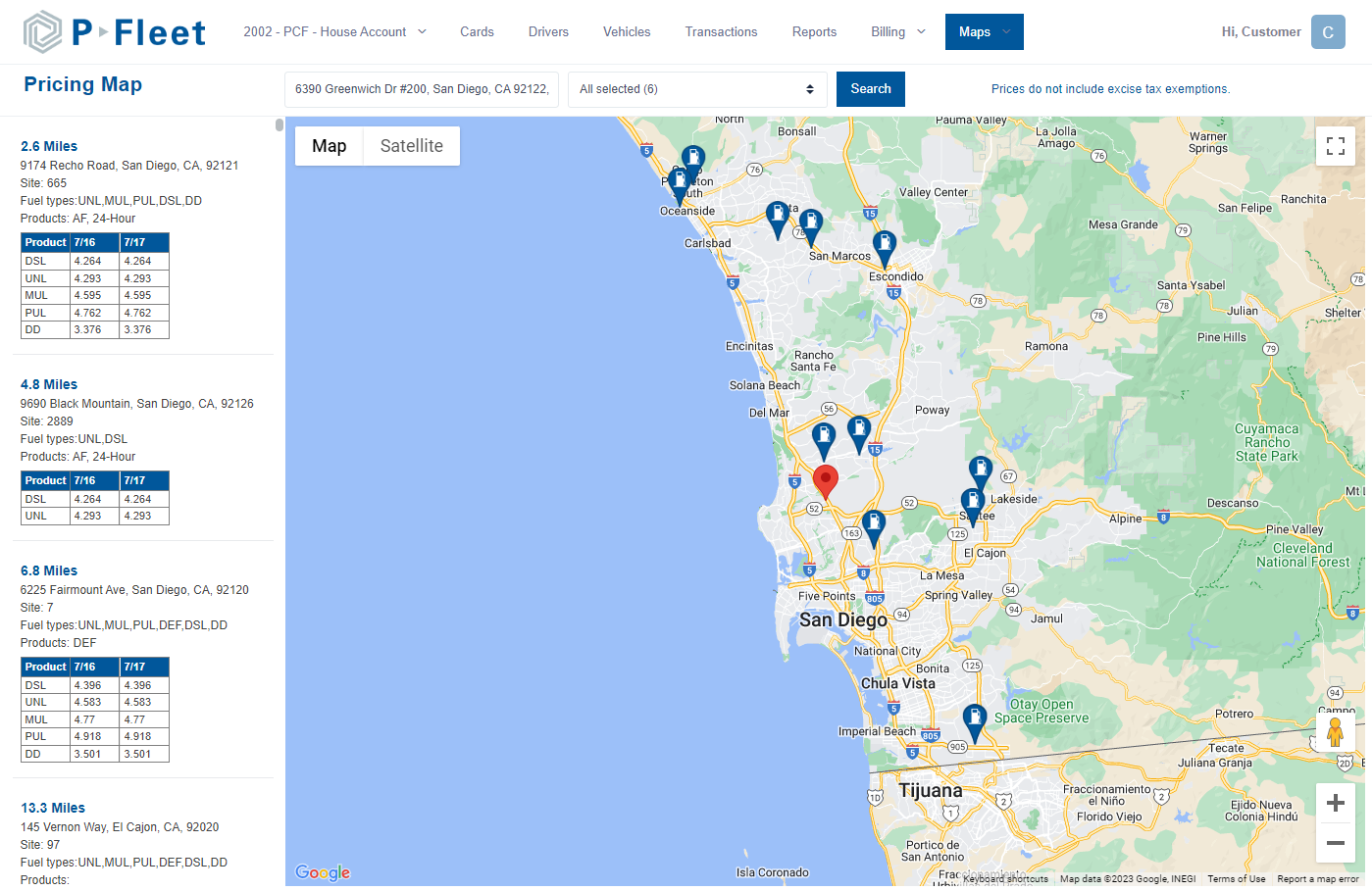
Task: Click the red destination marker
Action: [825, 481]
